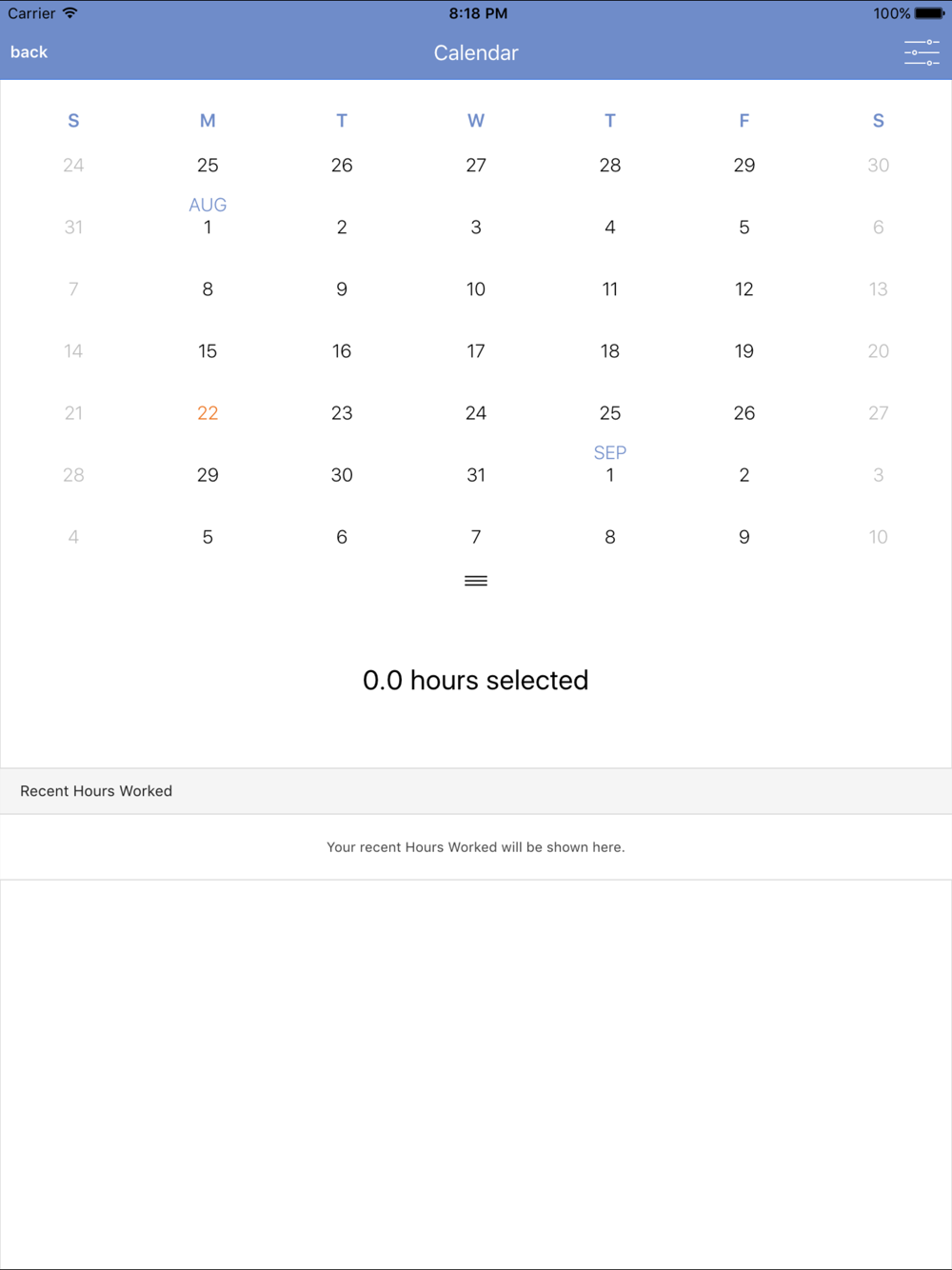This screenshot has height=1270, width=952.
Task: Choose July 25 in the first row
Action: click(x=208, y=166)
